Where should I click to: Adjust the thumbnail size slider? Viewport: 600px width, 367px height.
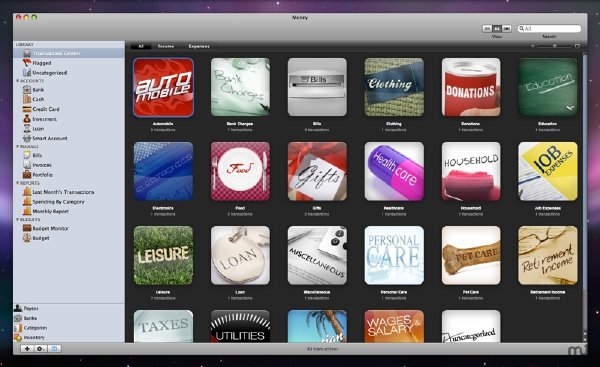554,46
